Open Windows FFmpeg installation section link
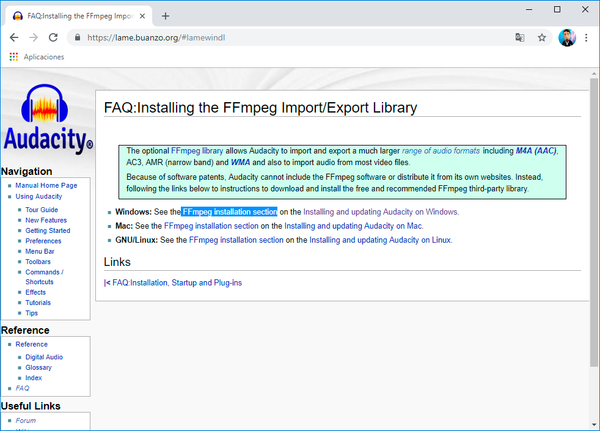Viewport: 600px width, 431px height. (x=230, y=212)
